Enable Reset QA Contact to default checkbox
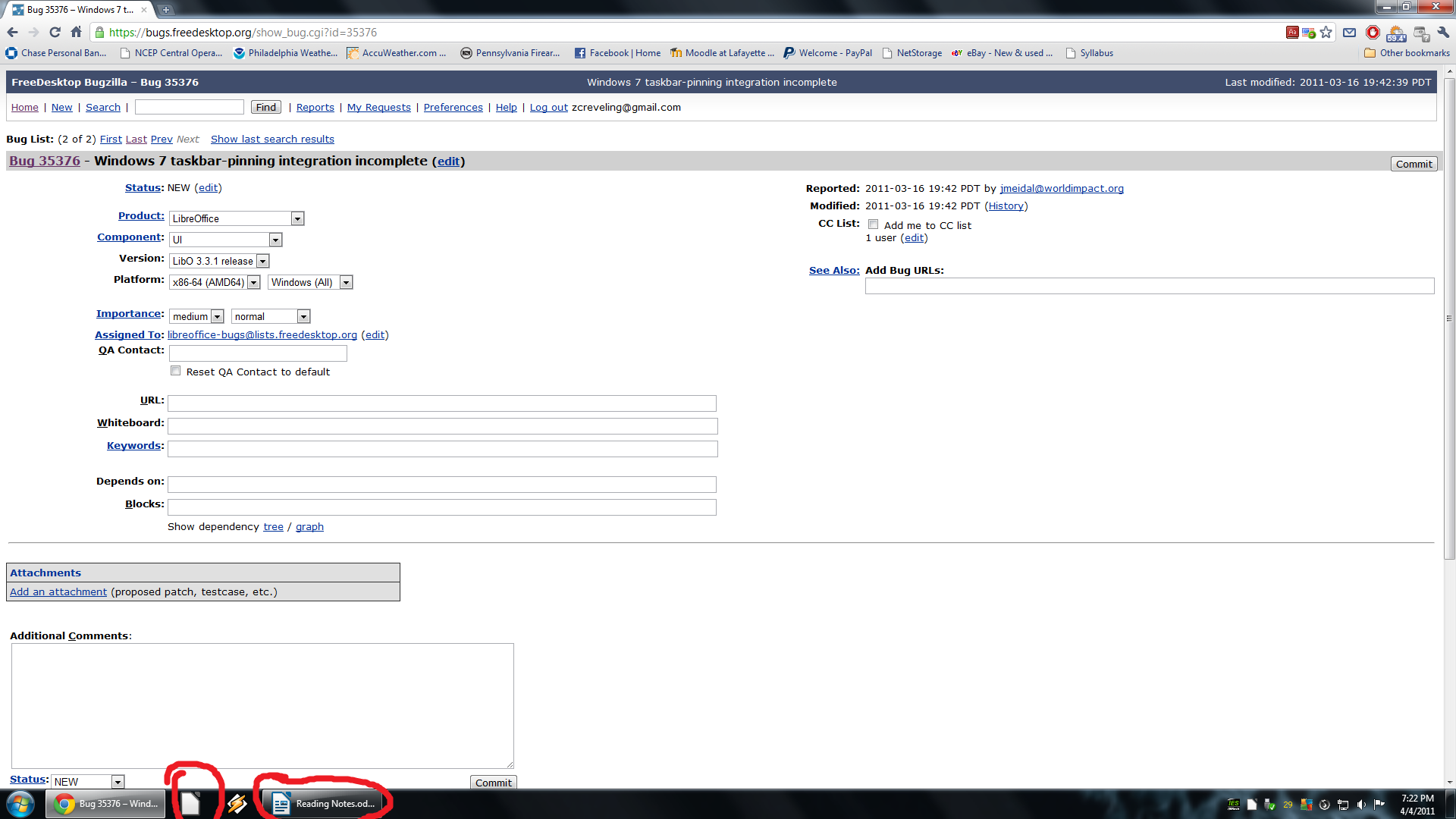This screenshot has height=819, width=1456. click(x=176, y=371)
